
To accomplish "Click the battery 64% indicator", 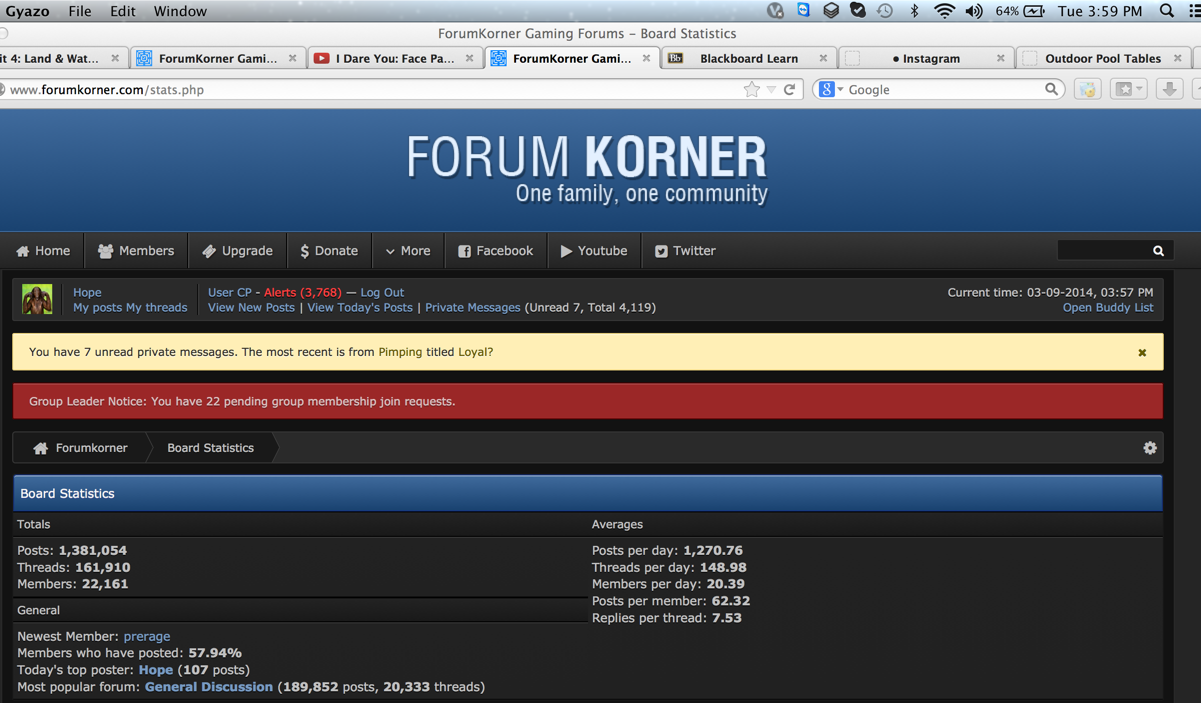I will (x=1020, y=11).
